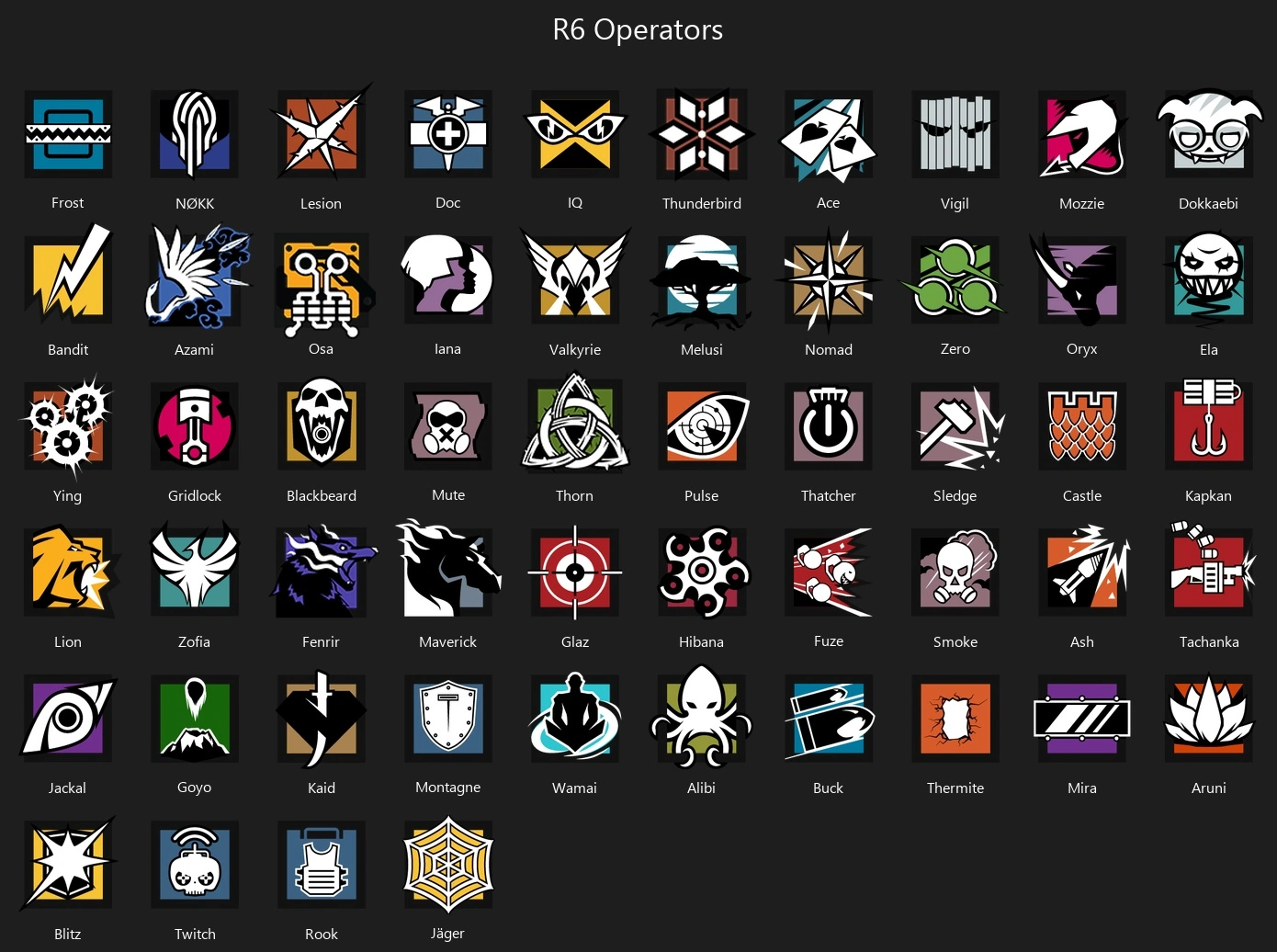The image size is (1277, 952).
Task: Pick the Valkyrie wings icon
Action: click(575, 276)
